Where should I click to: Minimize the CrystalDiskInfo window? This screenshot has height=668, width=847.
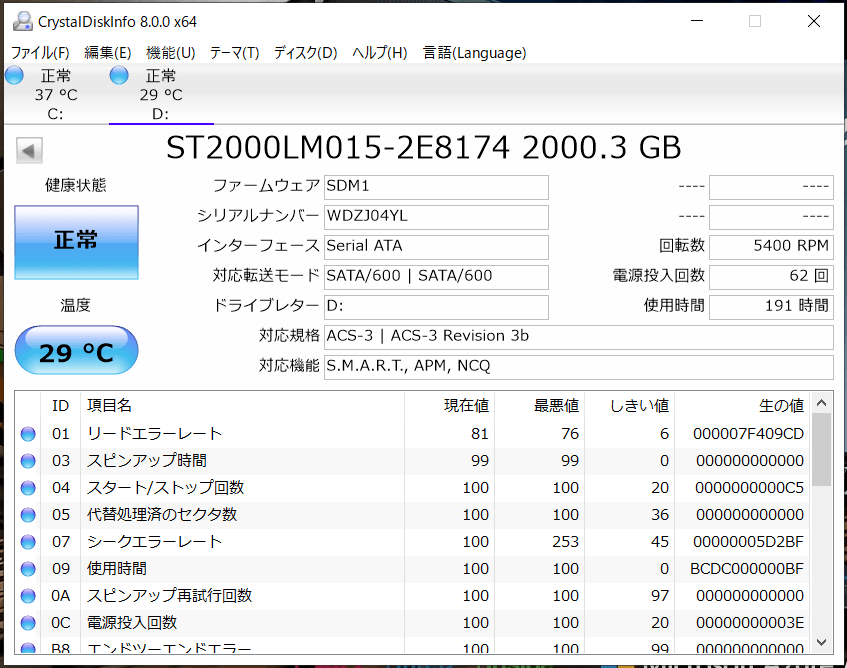coord(697,21)
